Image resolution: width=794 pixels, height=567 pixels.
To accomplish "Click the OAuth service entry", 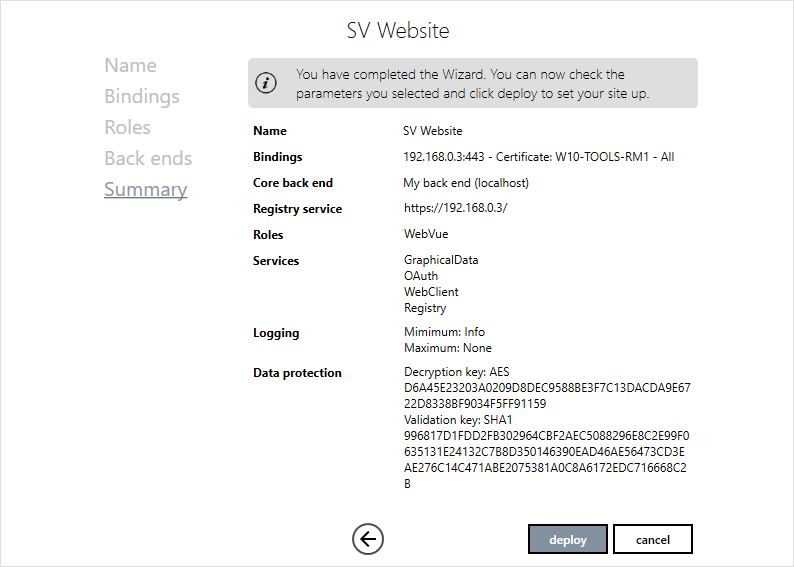I will (420, 276).
